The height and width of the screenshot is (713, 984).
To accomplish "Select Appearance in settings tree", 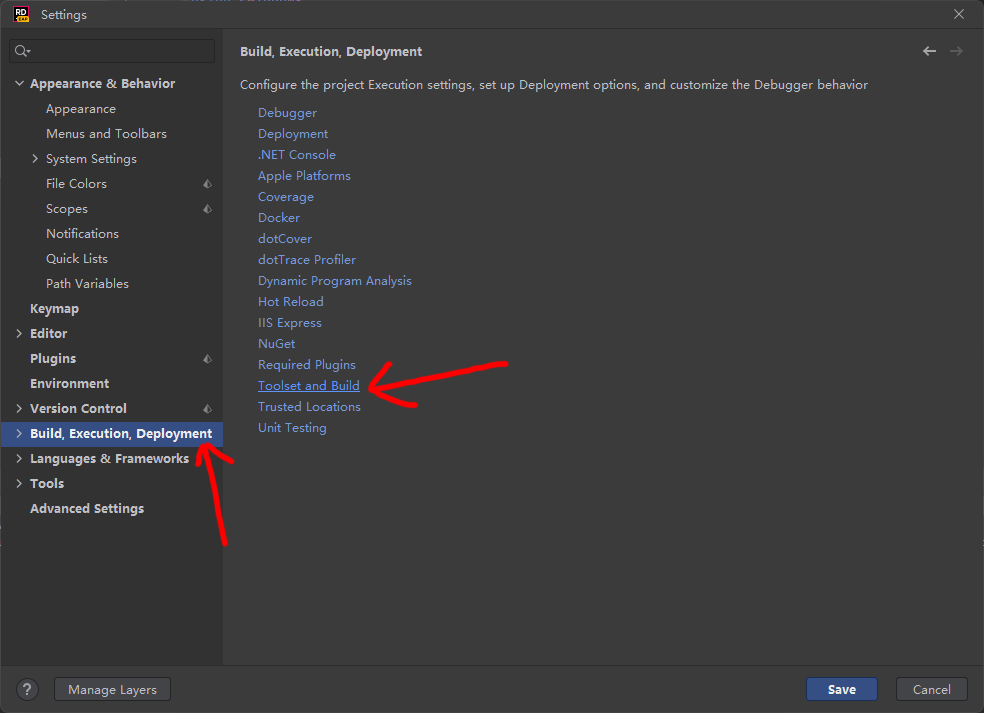I will [81, 109].
